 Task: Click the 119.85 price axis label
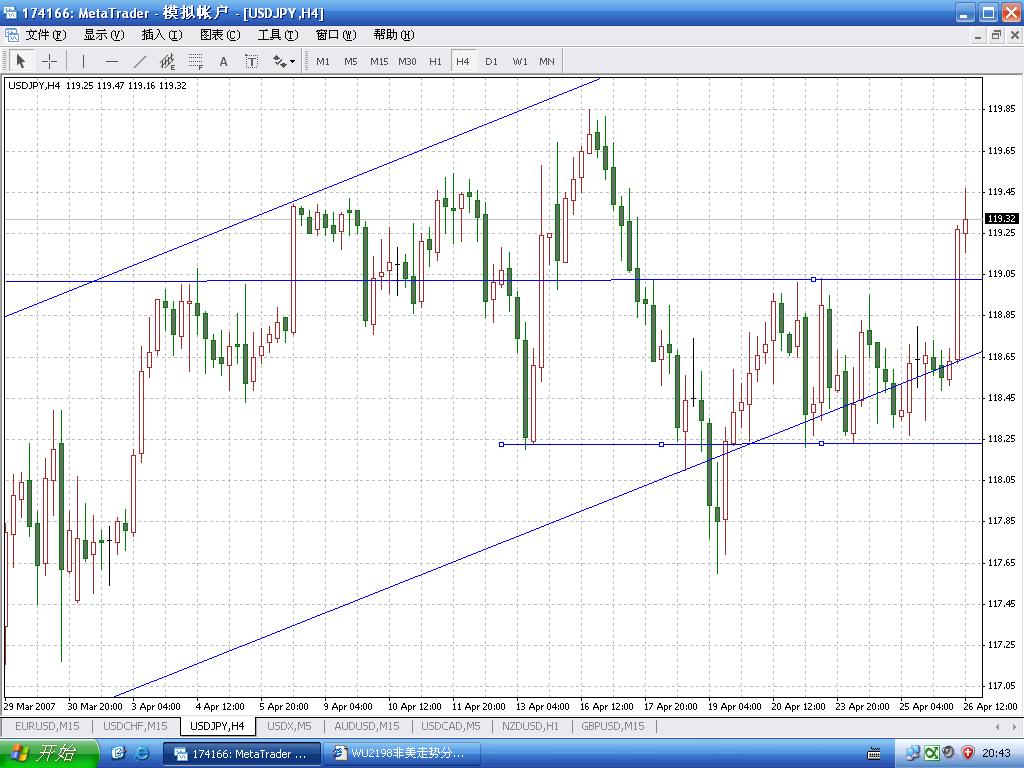point(1000,109)
